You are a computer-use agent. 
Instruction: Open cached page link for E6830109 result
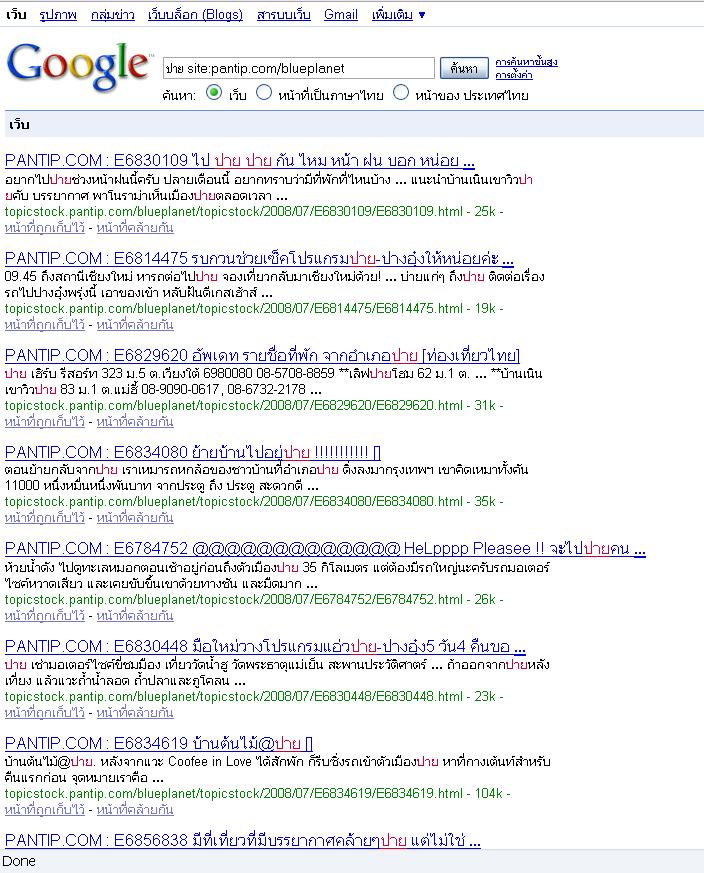click(x=45, y=228)
